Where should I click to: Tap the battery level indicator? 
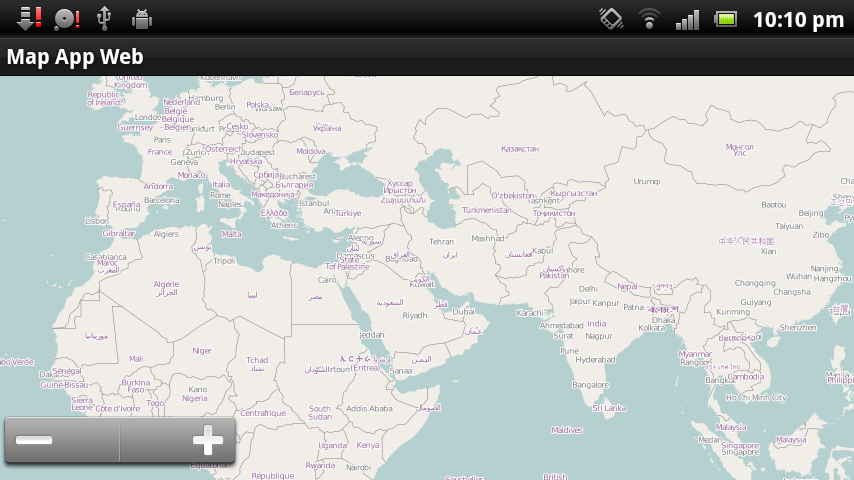click(725, 19)
